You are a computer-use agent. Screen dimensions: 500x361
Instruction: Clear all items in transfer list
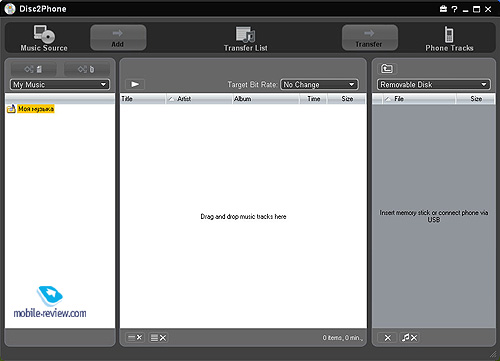[x=158, y=338]
